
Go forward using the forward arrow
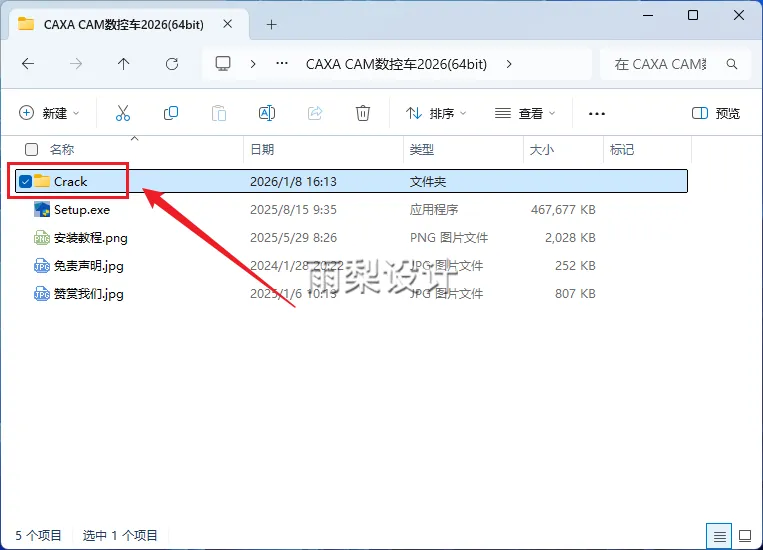(76, 64)
